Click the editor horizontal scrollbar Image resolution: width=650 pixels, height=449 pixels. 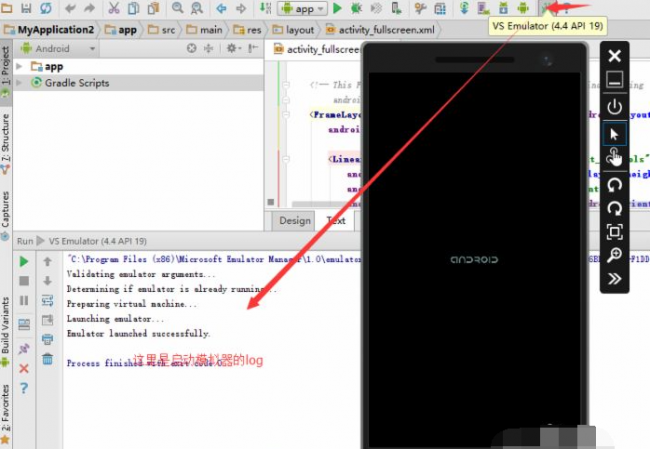tap(326, 204)
